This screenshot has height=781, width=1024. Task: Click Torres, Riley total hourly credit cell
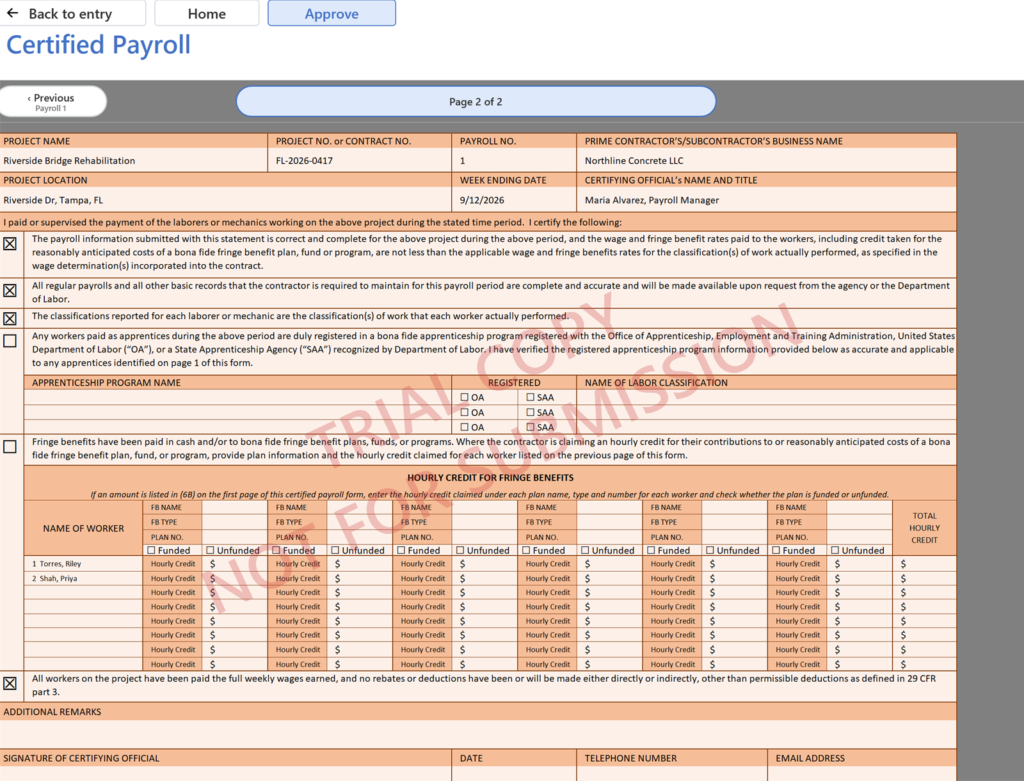tap(924, 564)
